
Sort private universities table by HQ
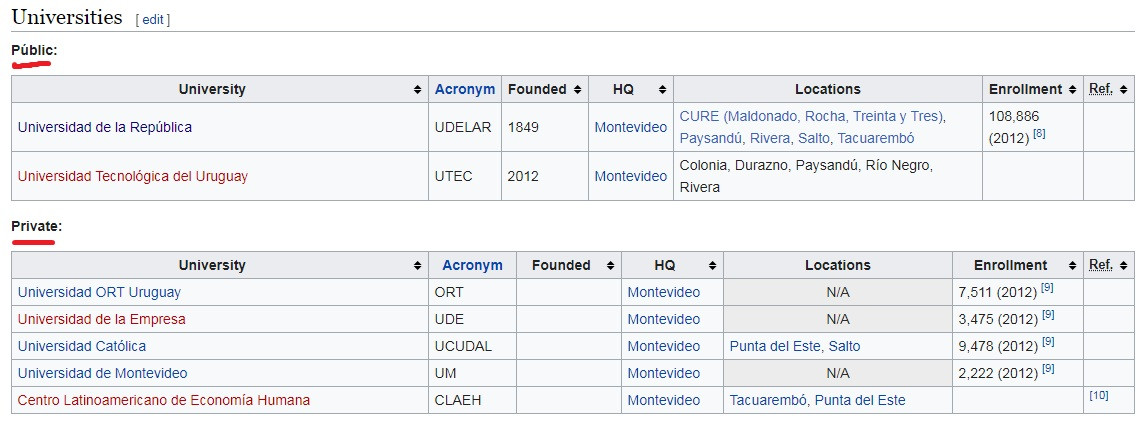(x=711, y=266)
